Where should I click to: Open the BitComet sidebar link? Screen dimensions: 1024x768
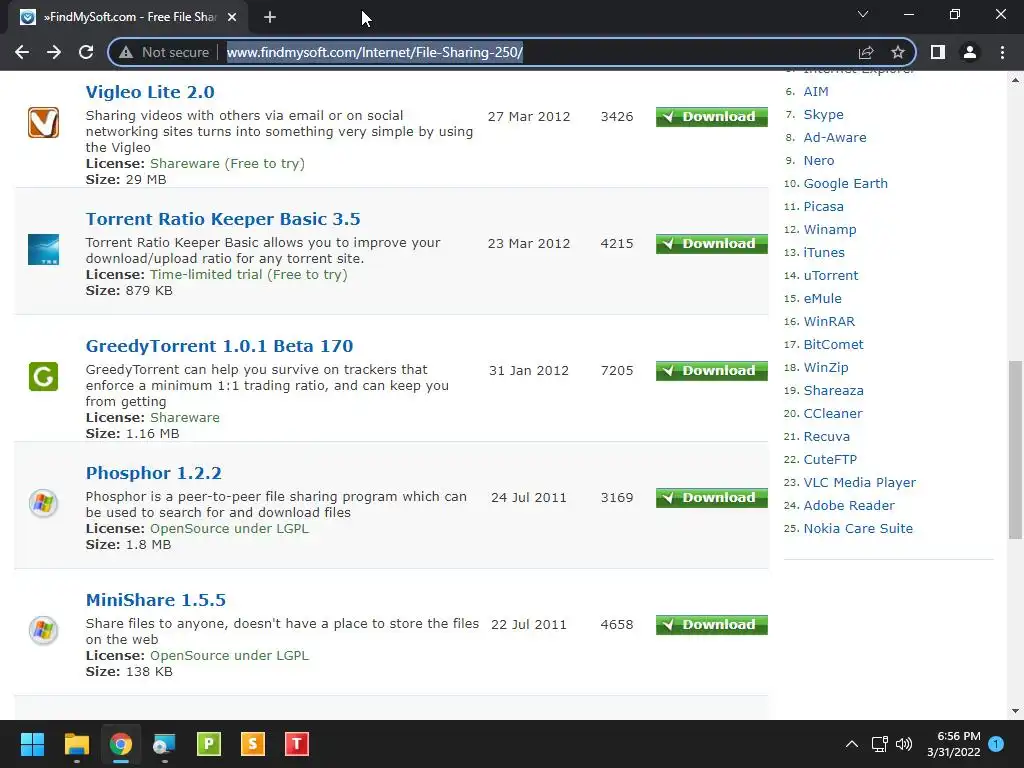pyautogui.click(x=833, y=344)
